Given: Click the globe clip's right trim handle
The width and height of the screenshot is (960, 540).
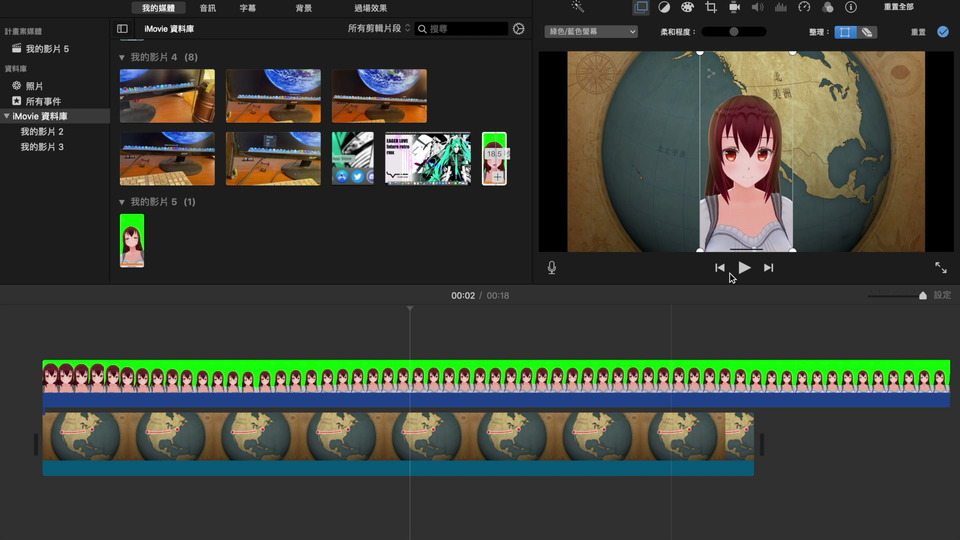Looking at the screenshot, I should pos(761,444).
